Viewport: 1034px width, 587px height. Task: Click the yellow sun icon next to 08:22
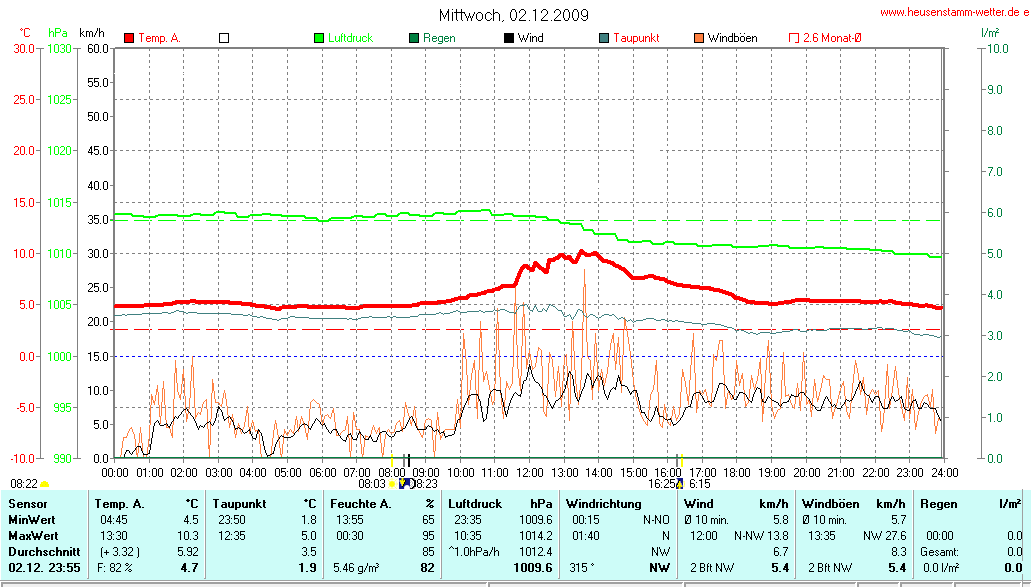click(45, 484)
